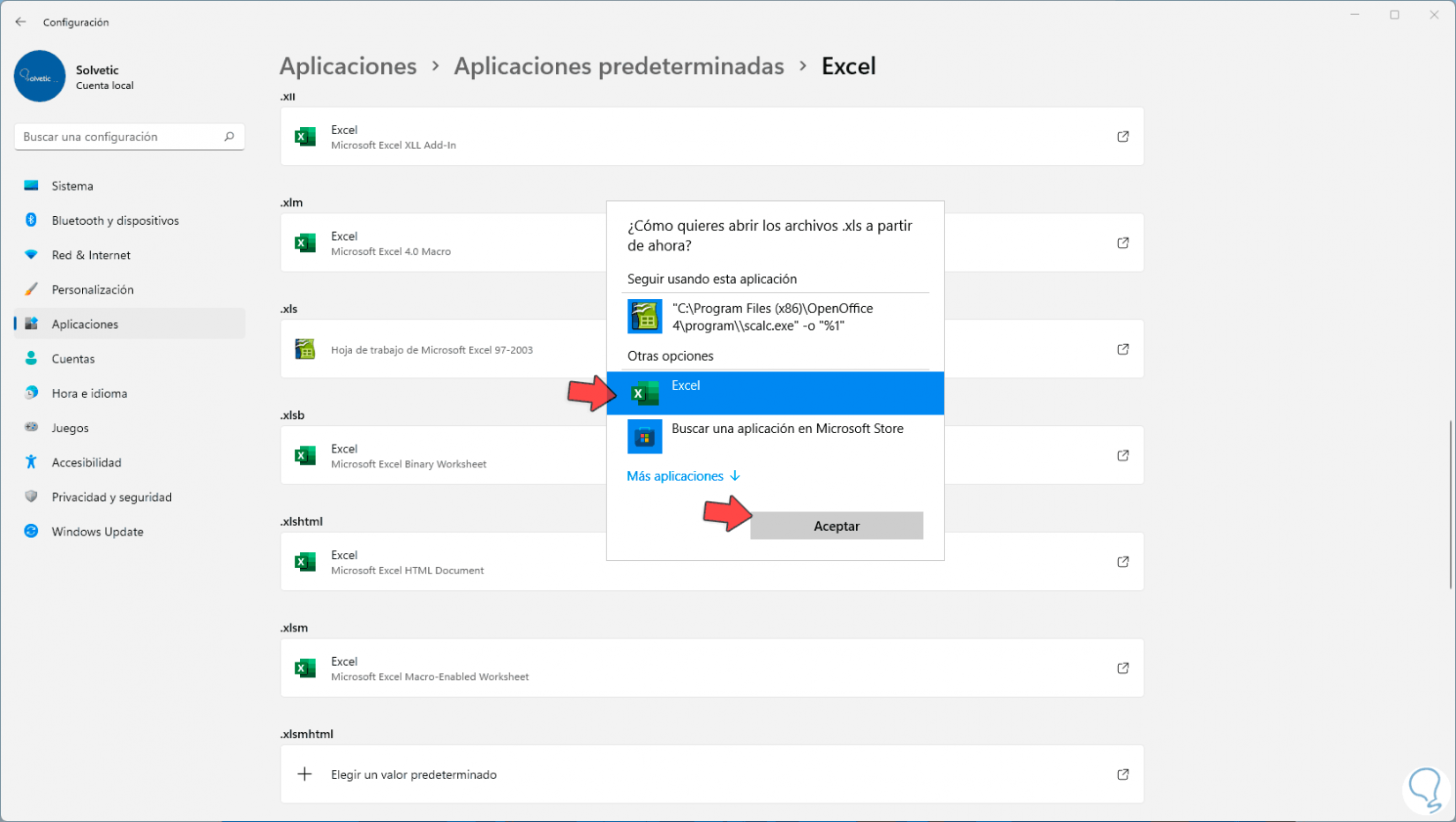Image resolution: width=1456 pixels, height=822 pixels.
Task: Click the Windows Update sync icon
Action: (32, 531)
